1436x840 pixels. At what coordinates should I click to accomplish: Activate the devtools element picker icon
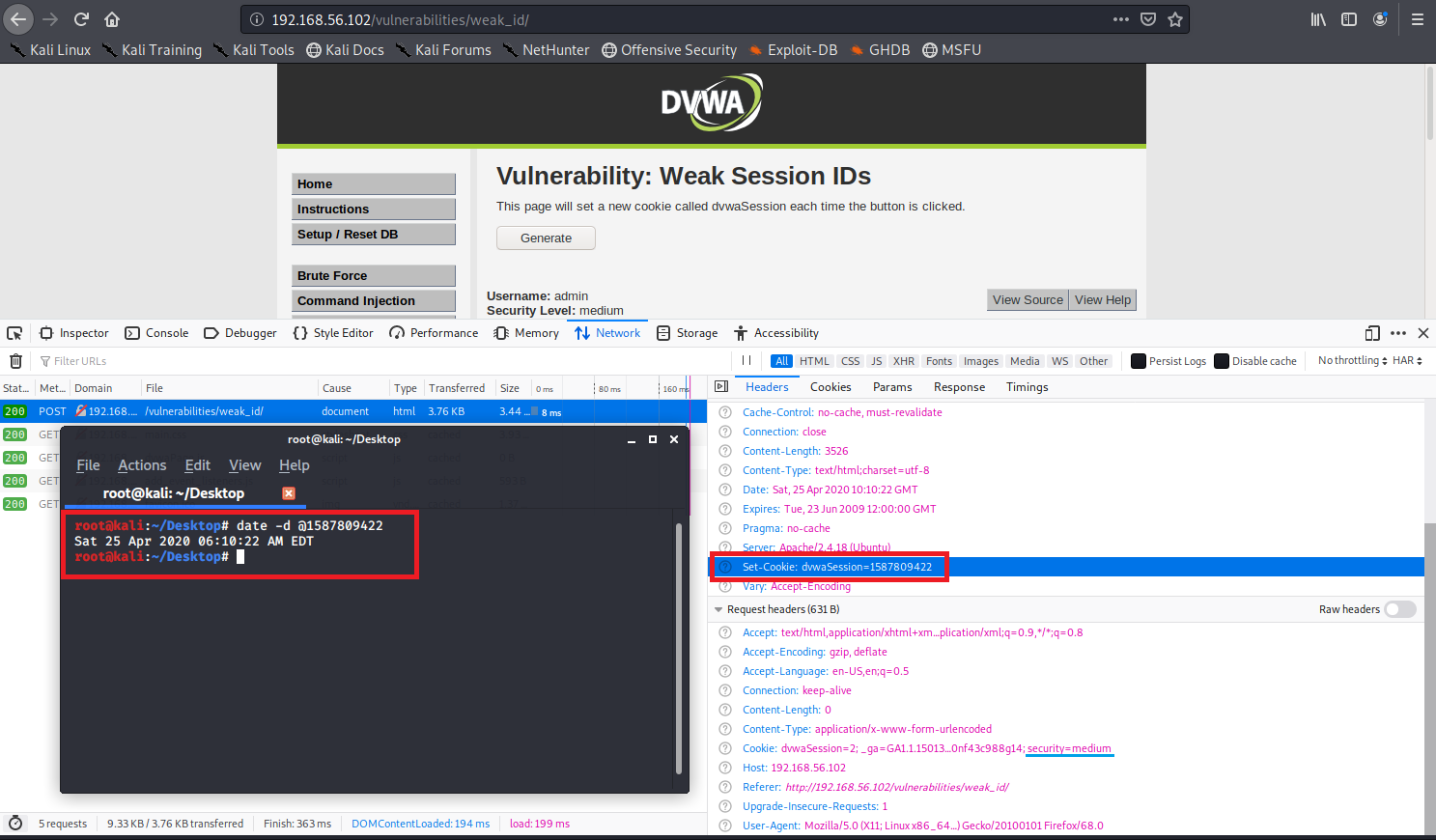(14, 333)
